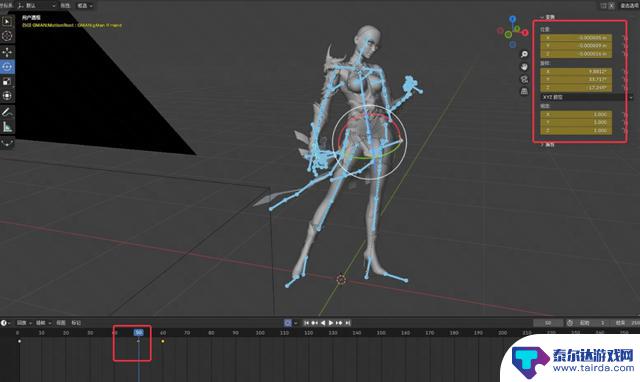Jump to previous keyframe
Viewport: 640px width, 382px height.
pos(314,323)
